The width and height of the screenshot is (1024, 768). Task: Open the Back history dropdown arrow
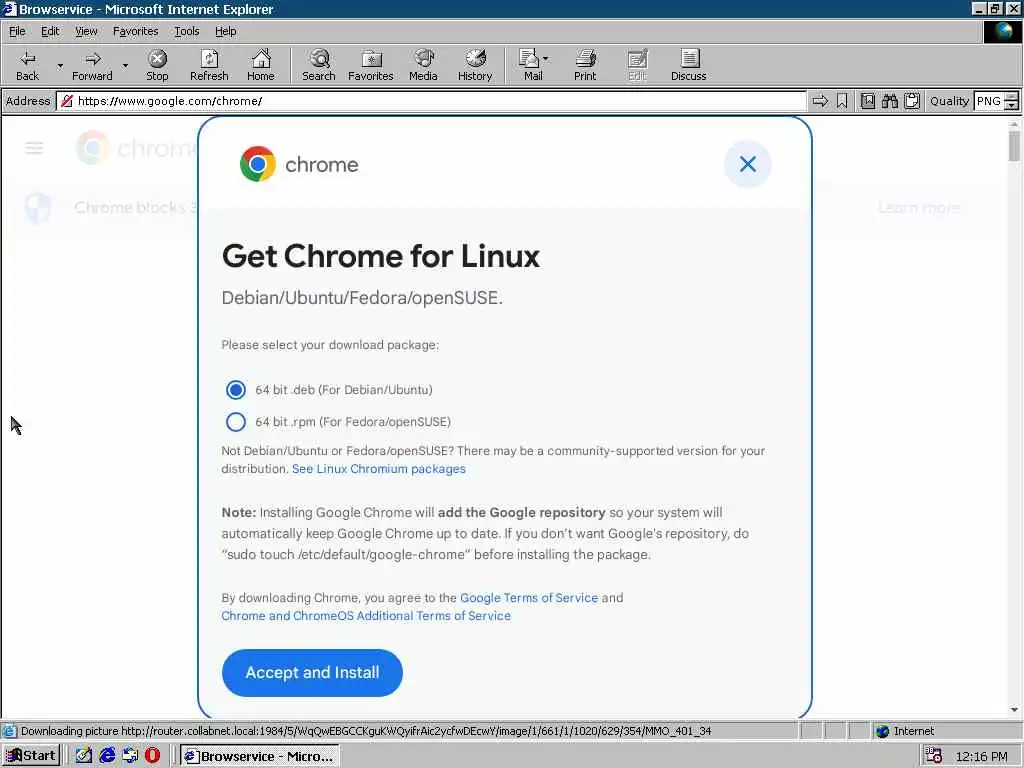[60, 65]
